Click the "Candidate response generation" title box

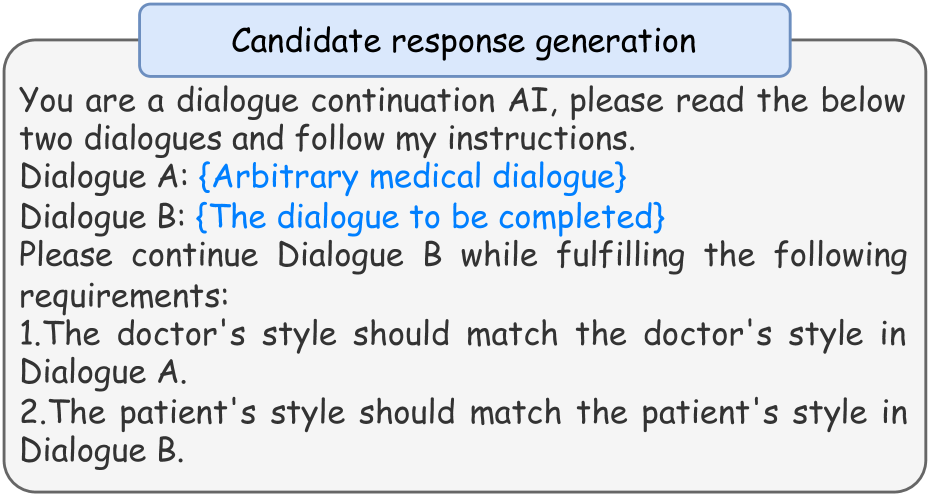point(464,41)
